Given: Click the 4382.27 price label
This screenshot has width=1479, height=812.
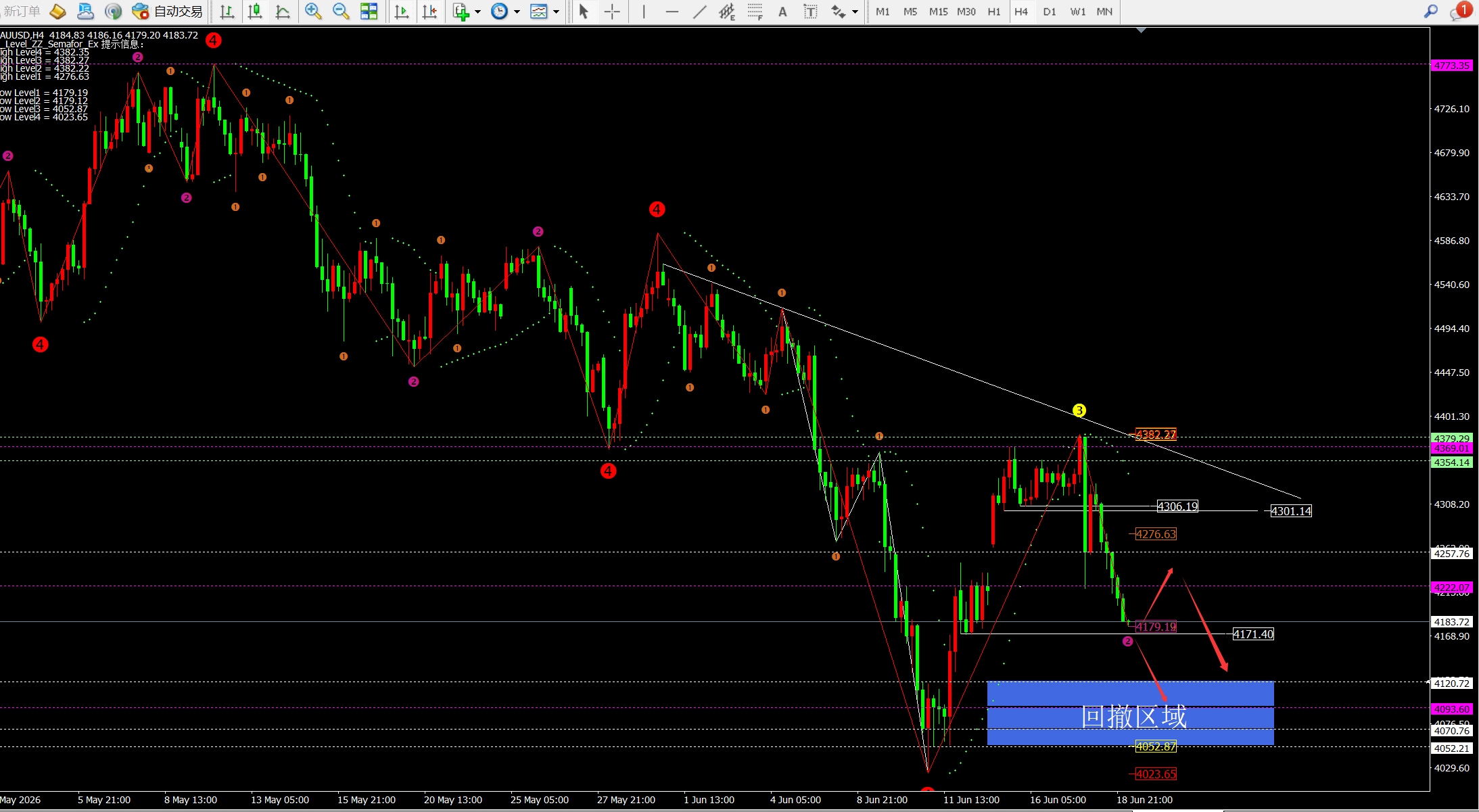Looking at the screenshot, I should point(1156,435).
